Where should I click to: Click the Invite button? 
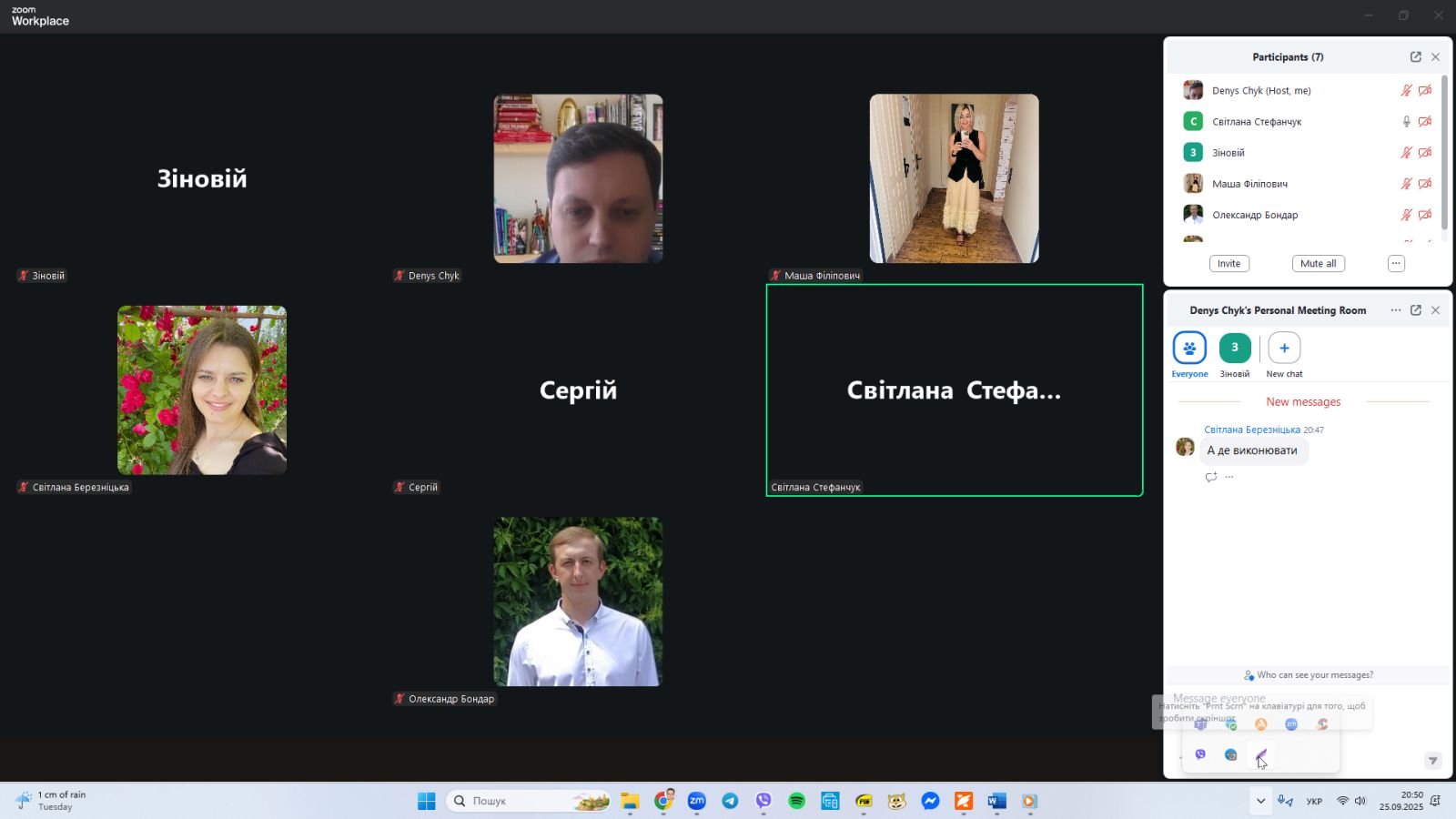tap(1228, 264)
